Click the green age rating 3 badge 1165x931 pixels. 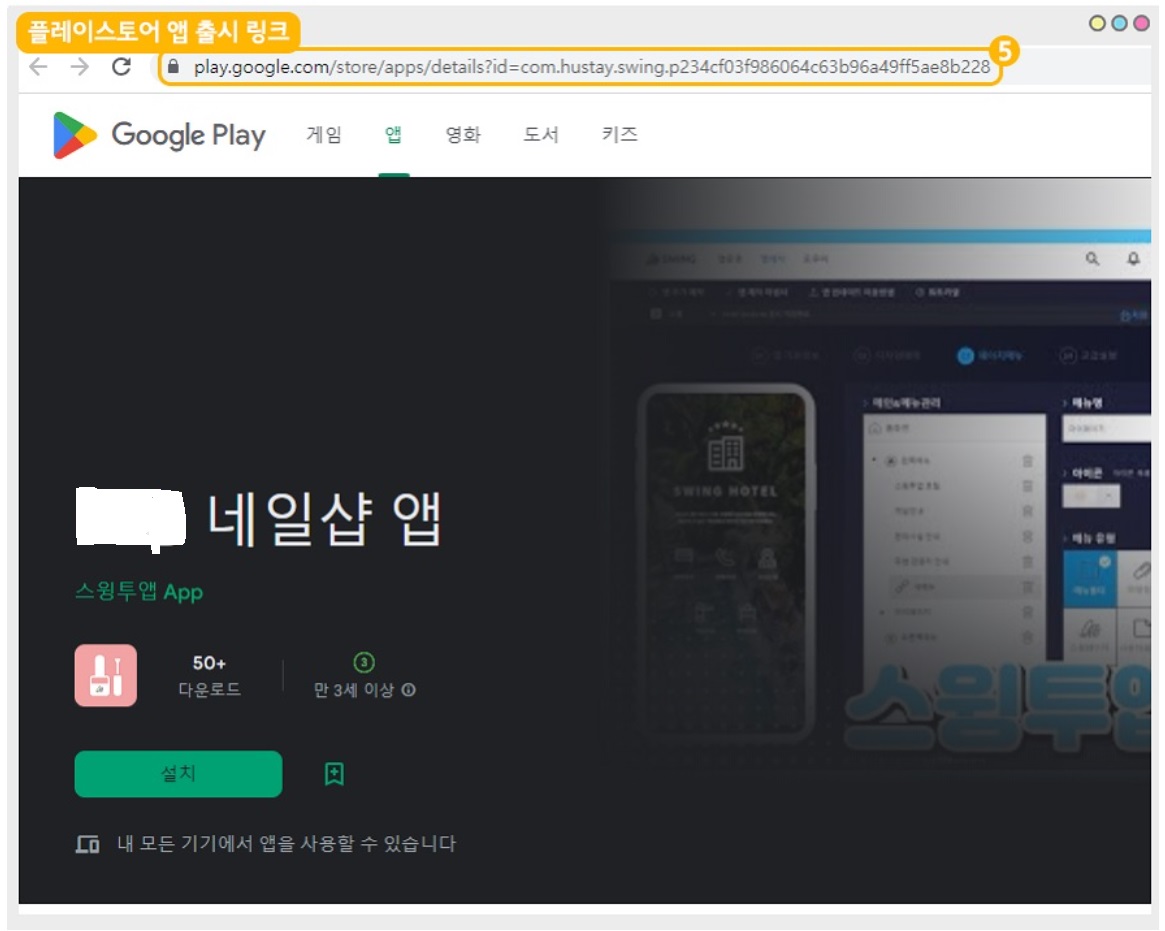364,662
